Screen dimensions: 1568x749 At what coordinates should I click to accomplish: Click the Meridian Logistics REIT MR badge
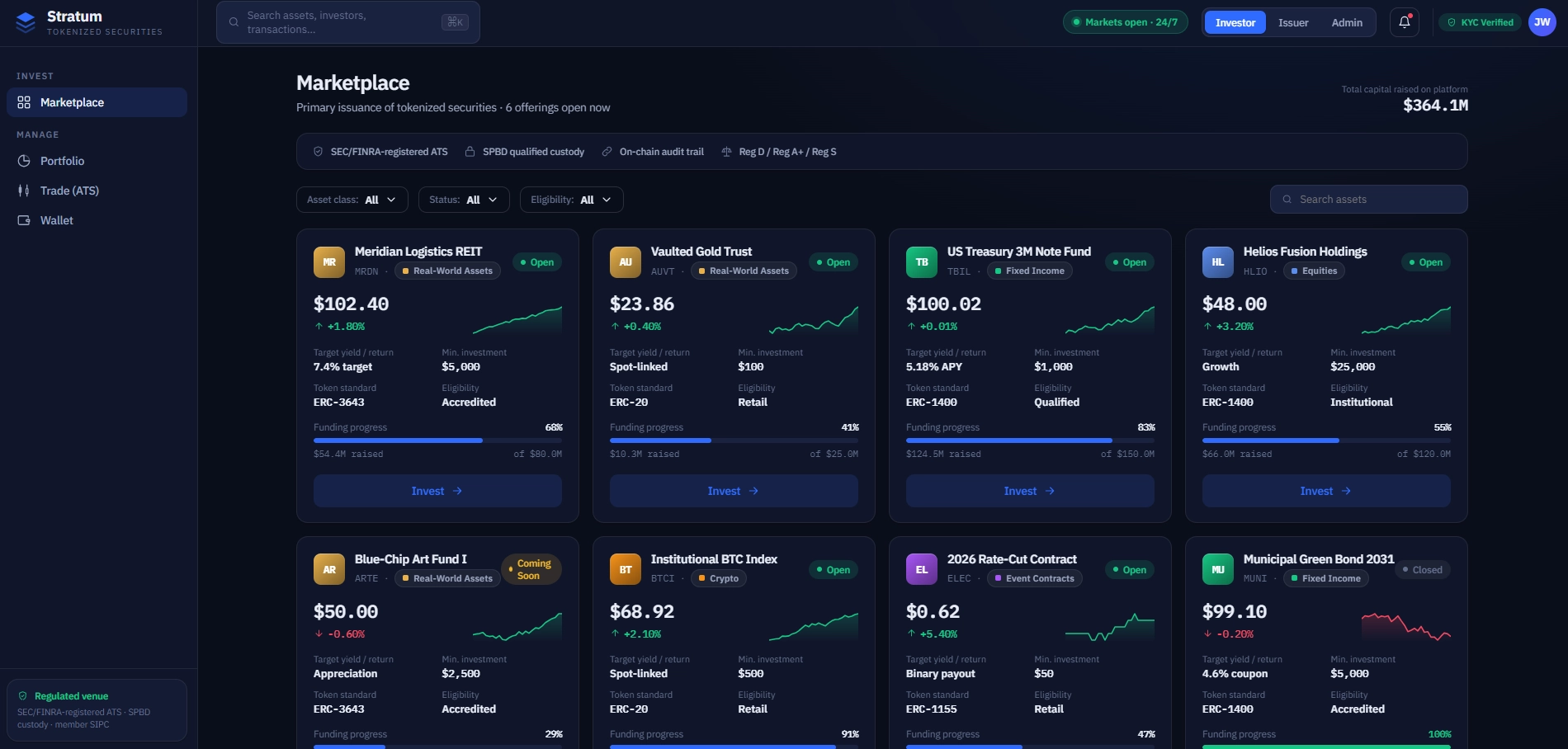click(329, 262)
